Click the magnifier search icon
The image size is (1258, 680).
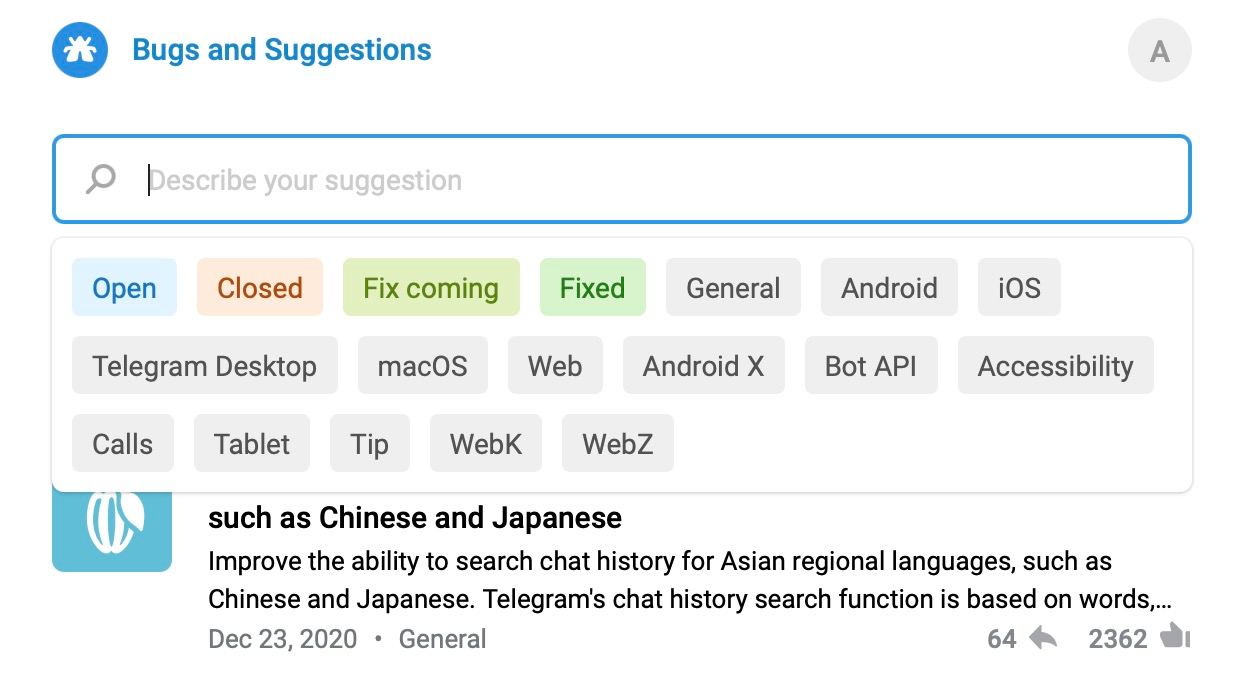pyautogui.click(x=100, y=180)
